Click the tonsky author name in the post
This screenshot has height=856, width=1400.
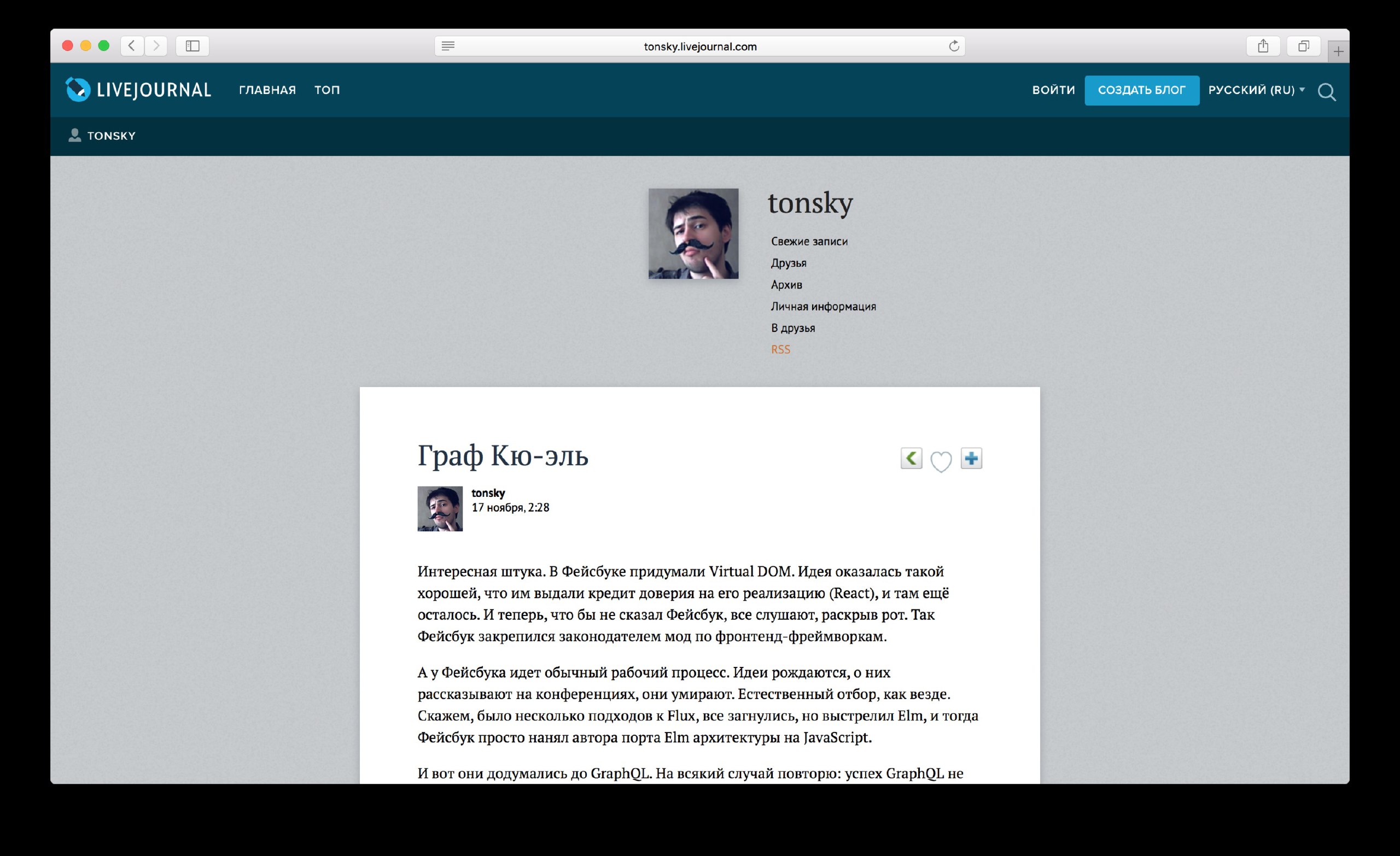click(488, 493)
